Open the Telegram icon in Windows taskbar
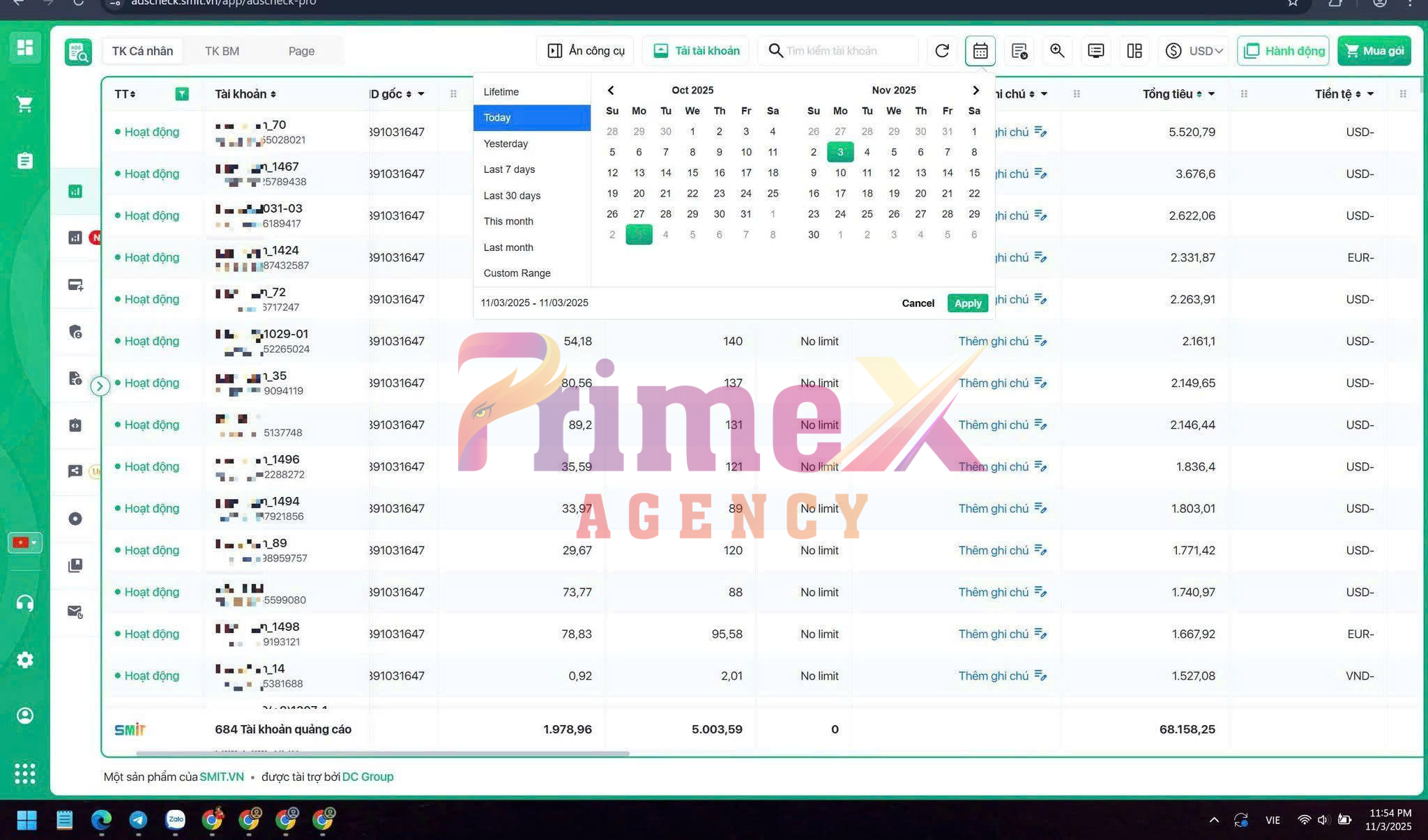Image resolution: width=1428 pixels, height=840 pixels. pos(138,820)
